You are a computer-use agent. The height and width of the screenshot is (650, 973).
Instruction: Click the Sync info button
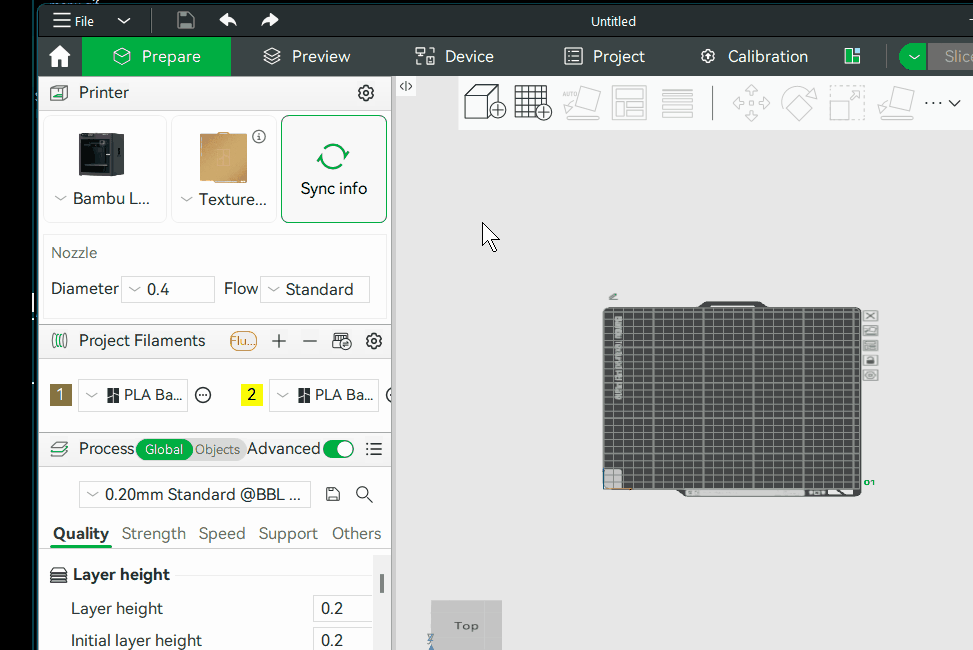pyautogui.click(x=334, y=169)
